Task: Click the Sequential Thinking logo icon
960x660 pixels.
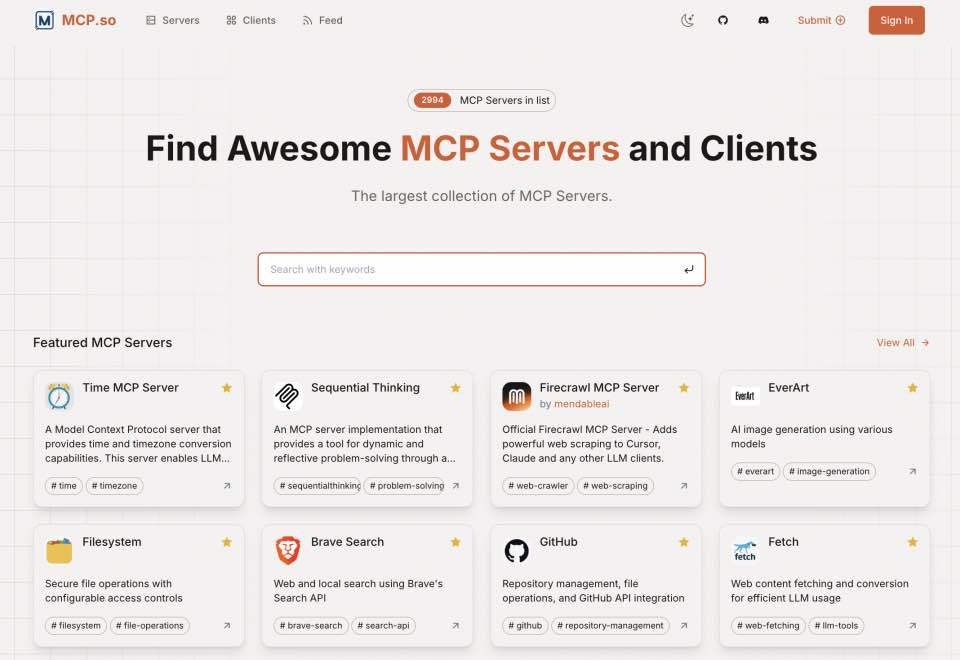Action: tap(287, 396)
